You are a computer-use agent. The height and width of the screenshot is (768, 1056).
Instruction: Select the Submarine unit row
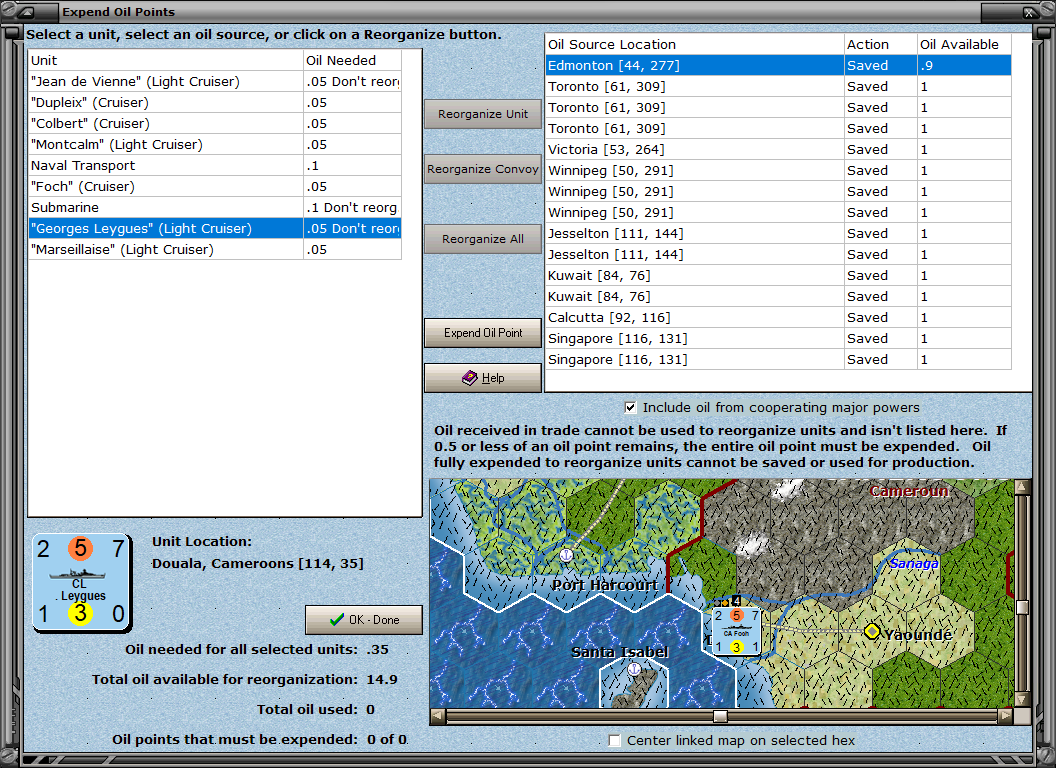click(215, 207)
